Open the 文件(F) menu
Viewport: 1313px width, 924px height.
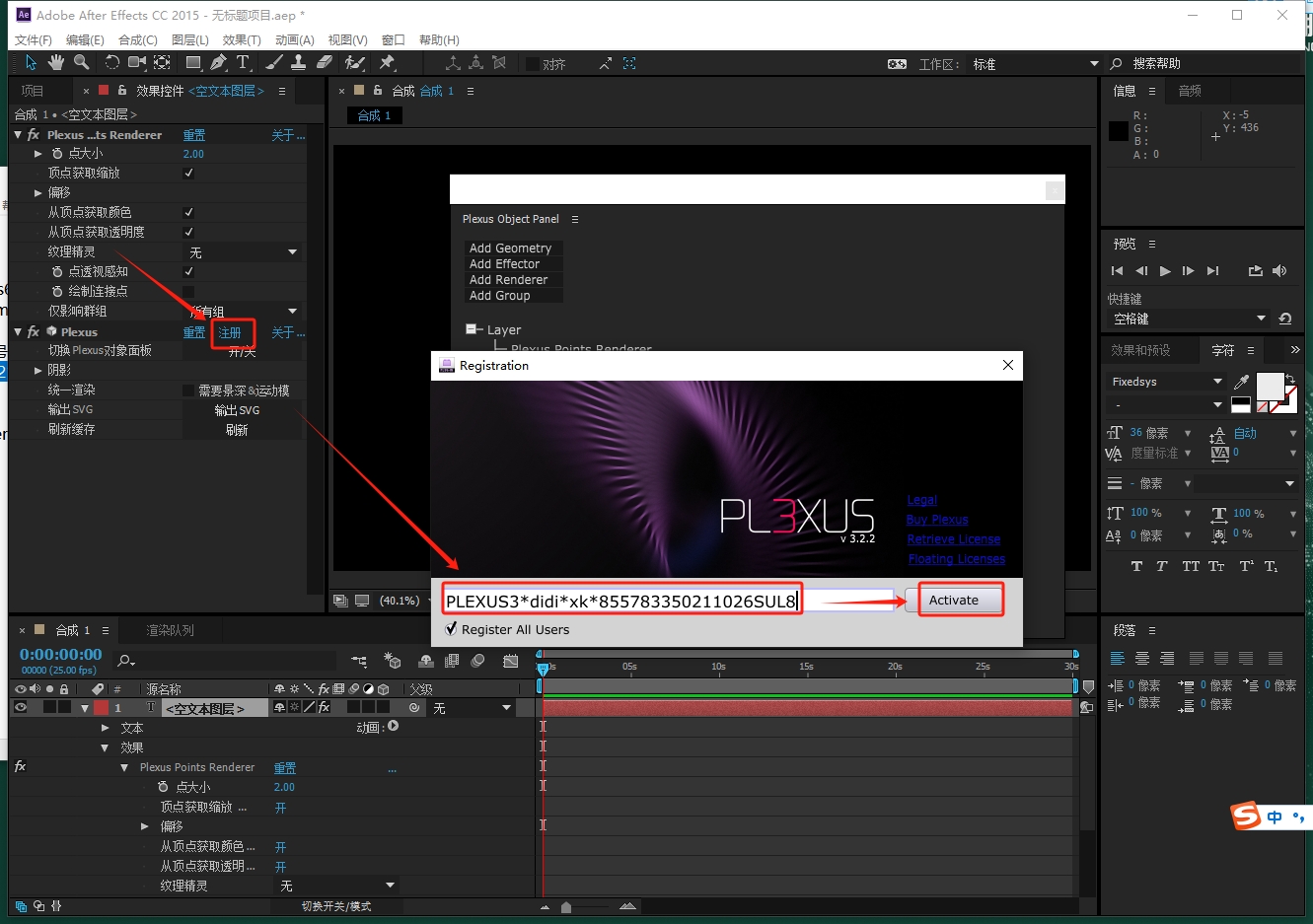(x=34, y=39)
